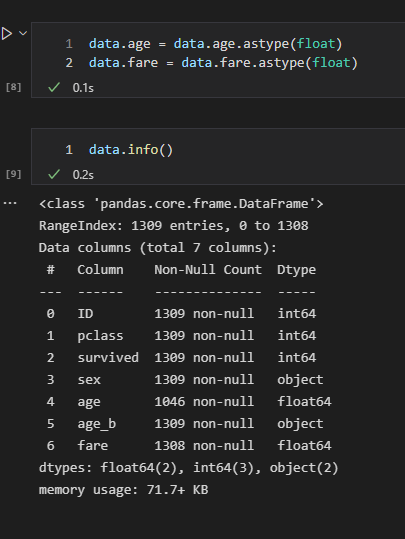This screenshot has width=405, height=539.
Task: Click the pandas DataFrame class line
Action: (181, 204)
